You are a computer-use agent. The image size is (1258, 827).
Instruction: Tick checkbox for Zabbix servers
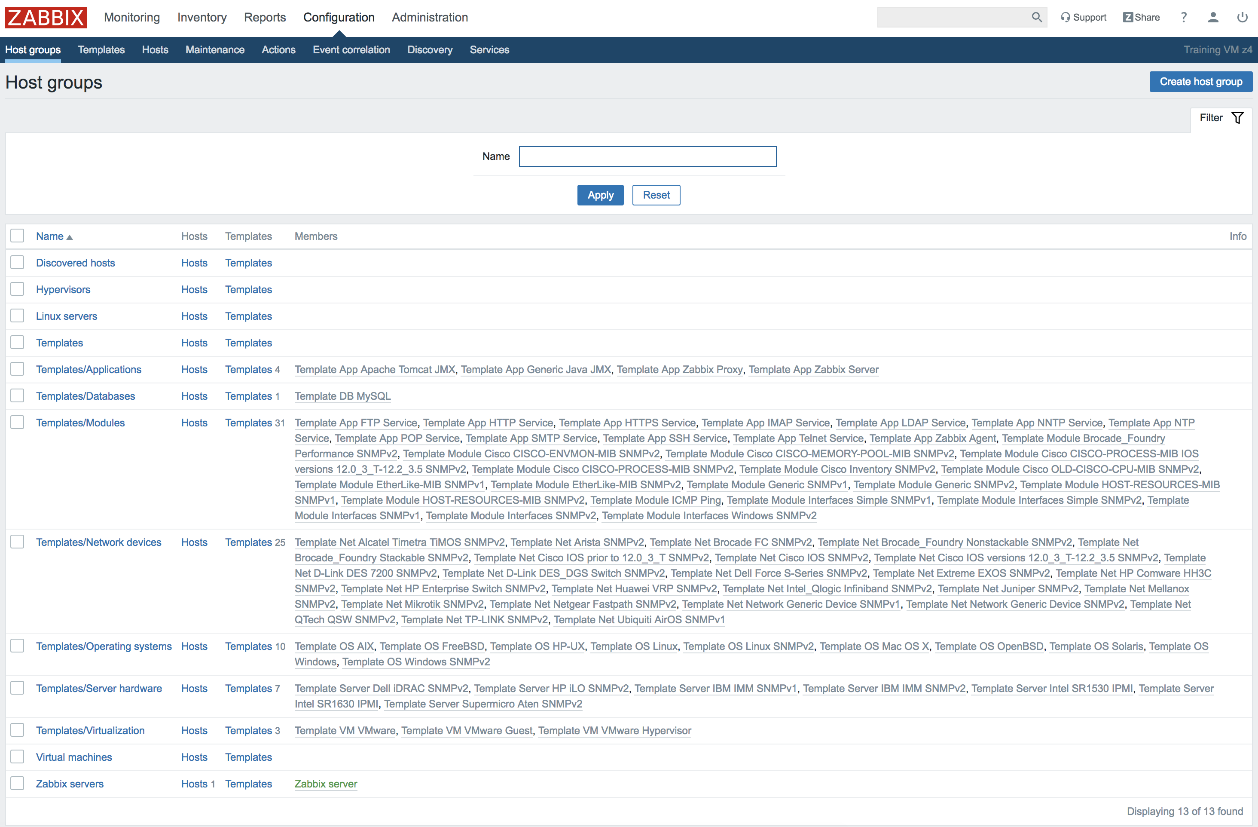pyautogui.click(x=17, y=783)
